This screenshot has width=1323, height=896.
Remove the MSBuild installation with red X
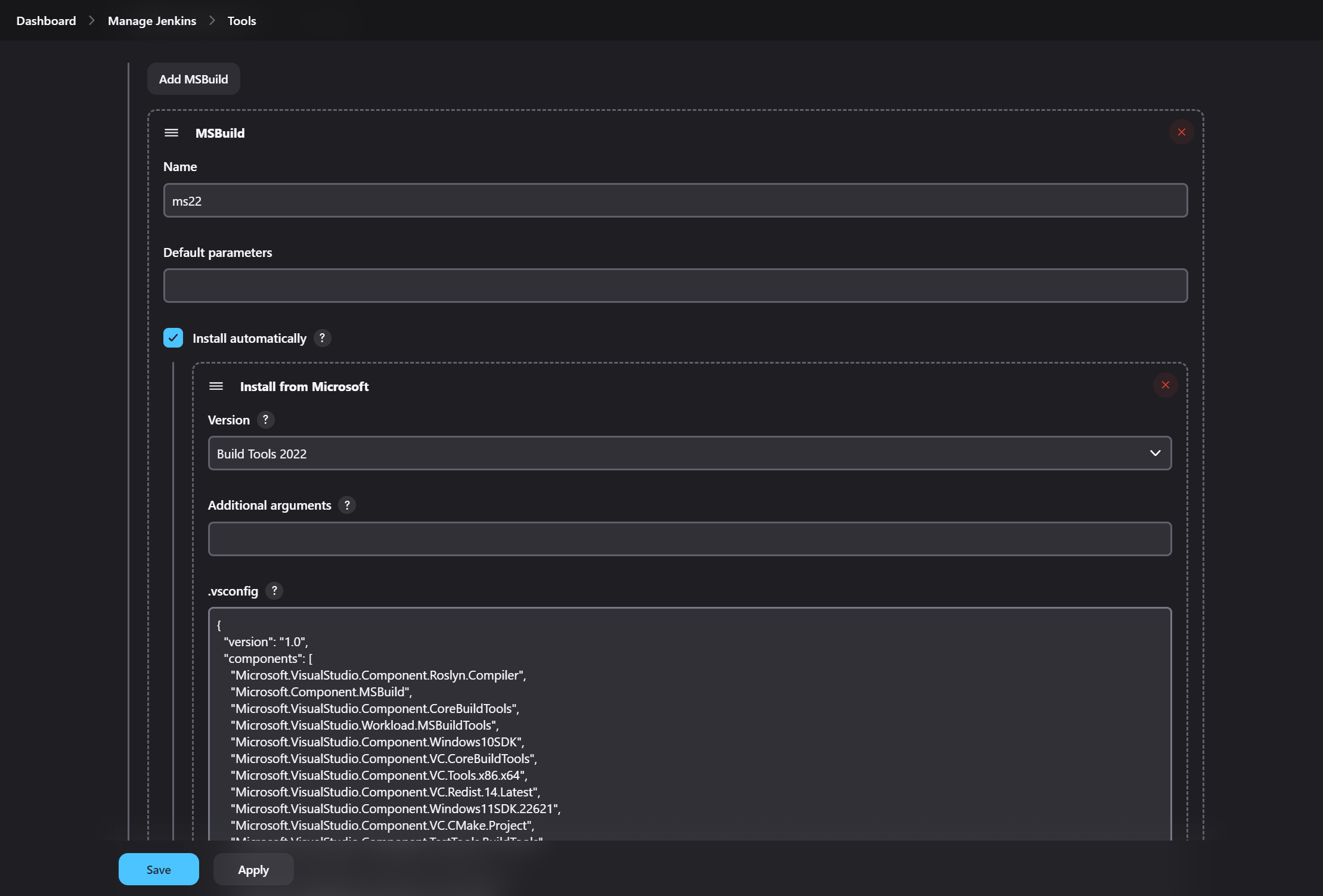(x=1181, y=132)
